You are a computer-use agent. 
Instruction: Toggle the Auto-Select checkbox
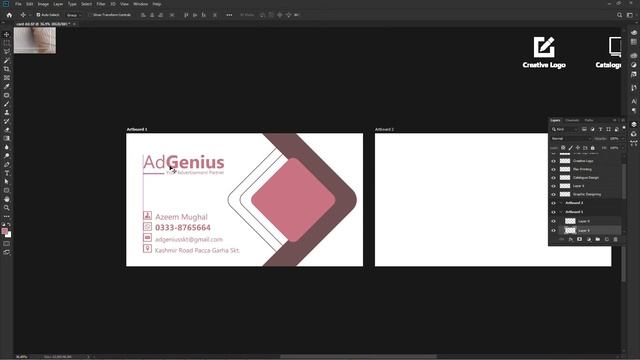[x=38, y=15]
